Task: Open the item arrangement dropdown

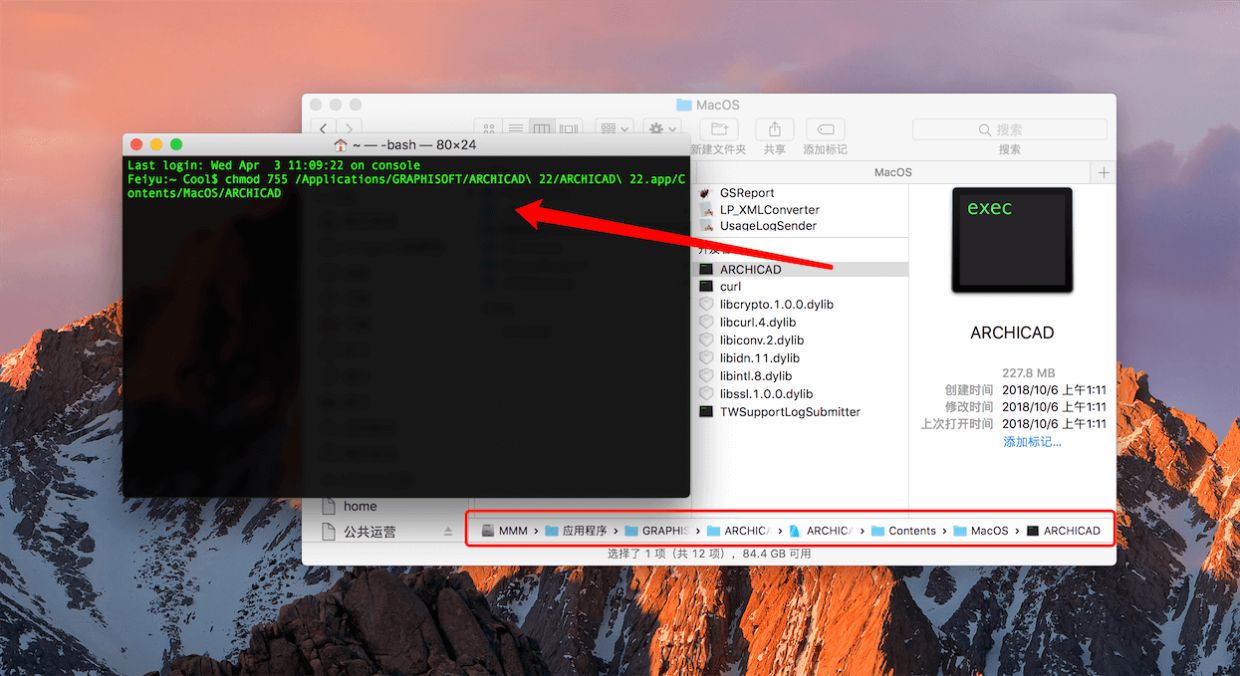Action: (x=613, y=129)
